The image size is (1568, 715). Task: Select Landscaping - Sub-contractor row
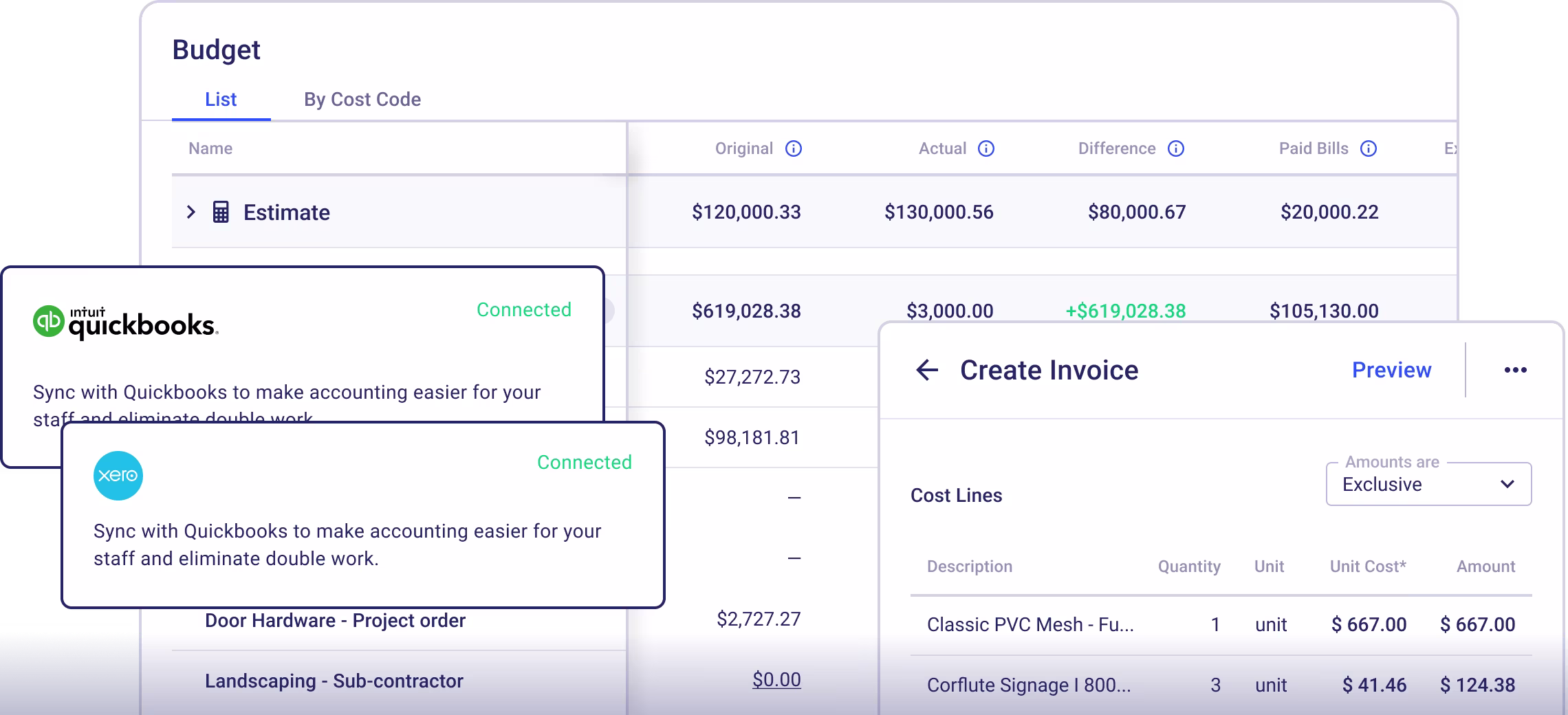click(x=334, y=681)
